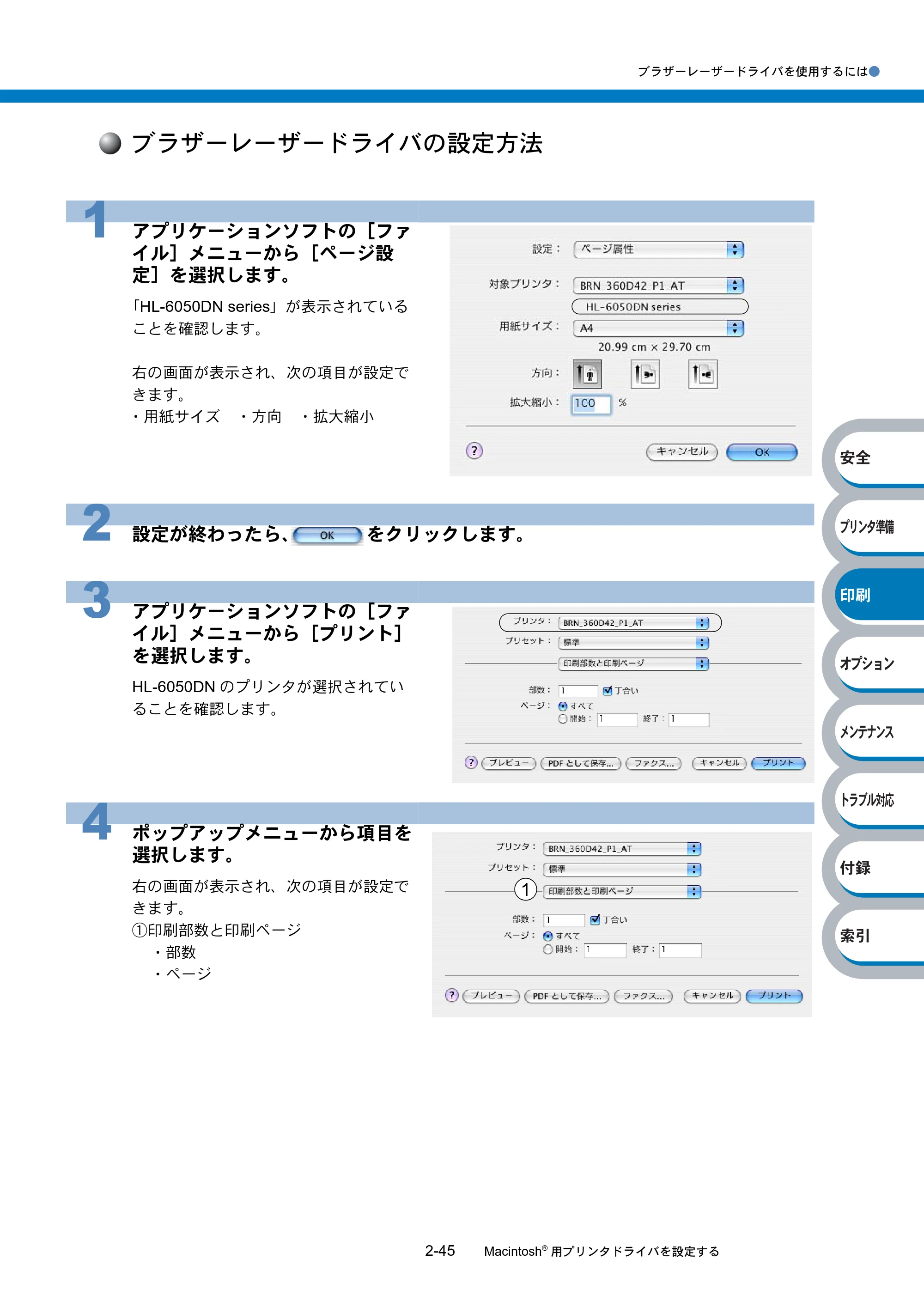The width and height of the screenshot is (924, 1308).
Task: Open 対象プリンタ dropdown in page setup
Action: pyautogui.click(x=659, y=286)
